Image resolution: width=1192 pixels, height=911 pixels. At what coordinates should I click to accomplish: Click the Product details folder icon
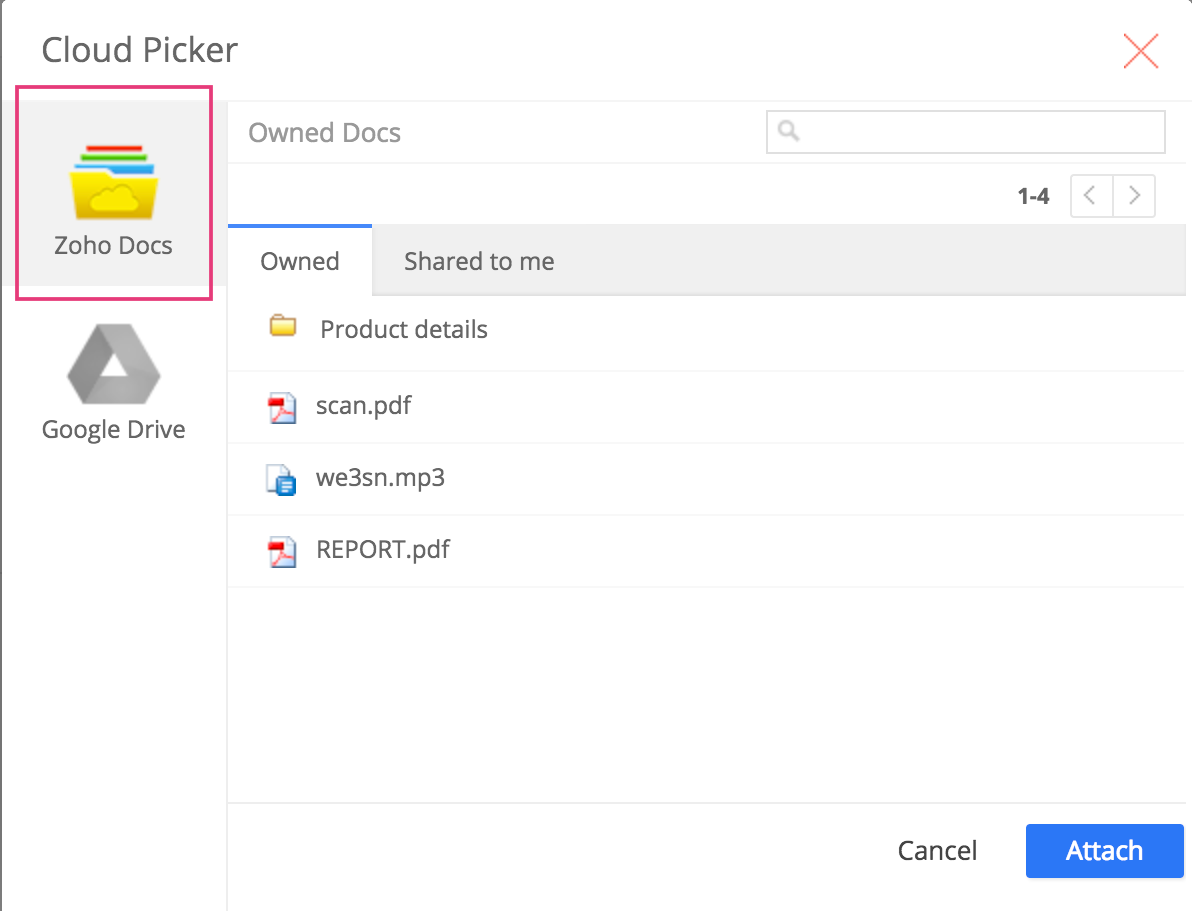coord(283,326)
